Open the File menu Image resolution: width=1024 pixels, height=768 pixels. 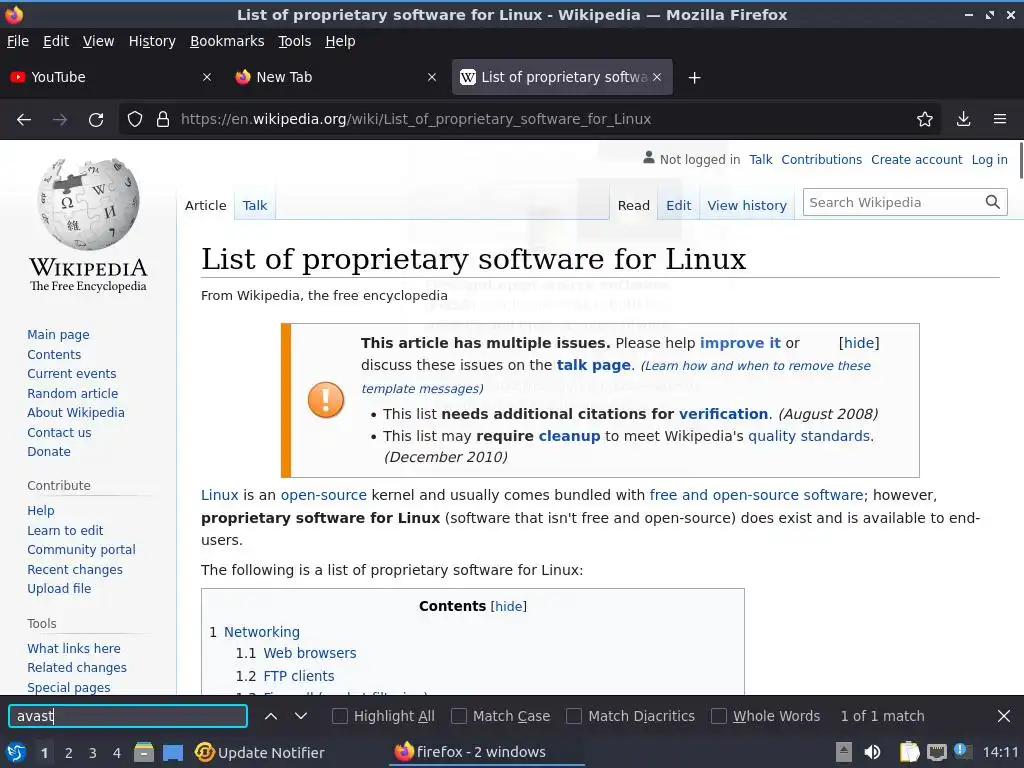click(x=18, y=41)
